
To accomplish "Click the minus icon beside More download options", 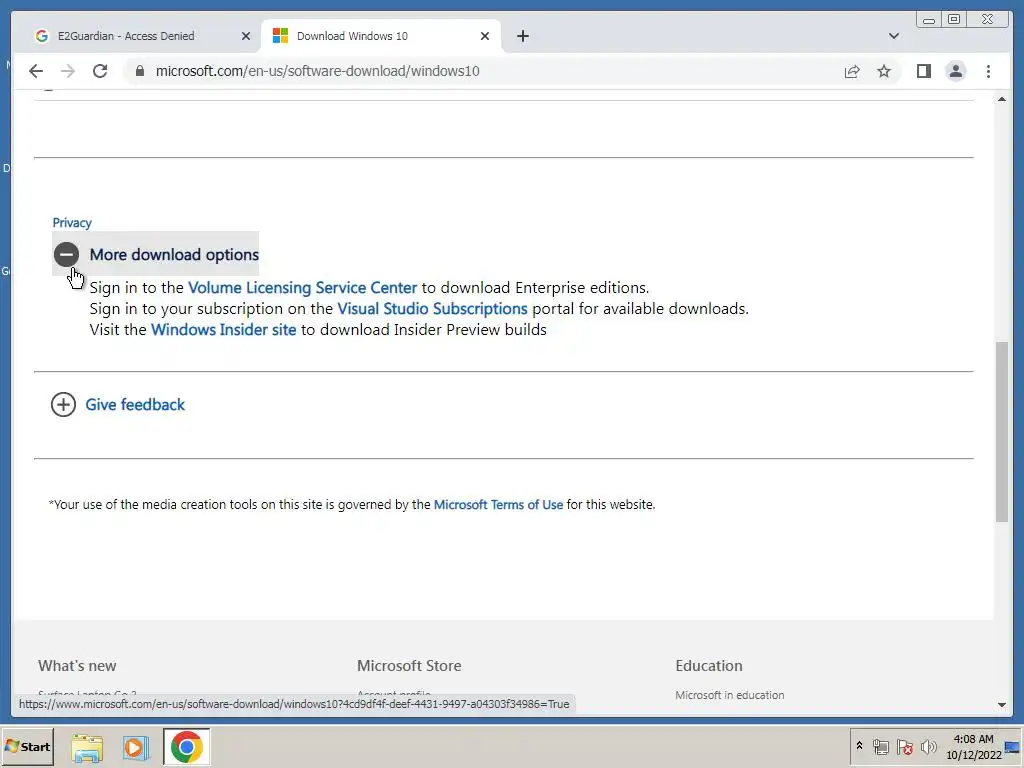I will click(x=66, y=254).
